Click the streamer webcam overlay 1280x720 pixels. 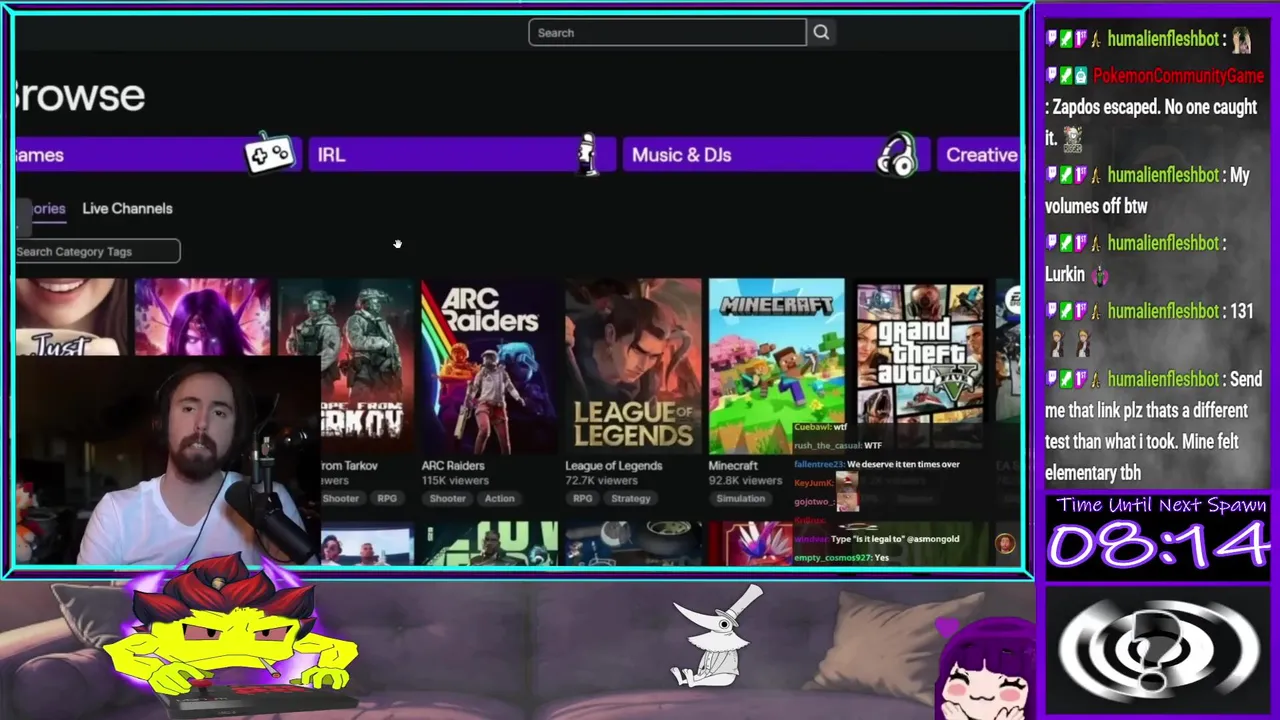[167, 458]
